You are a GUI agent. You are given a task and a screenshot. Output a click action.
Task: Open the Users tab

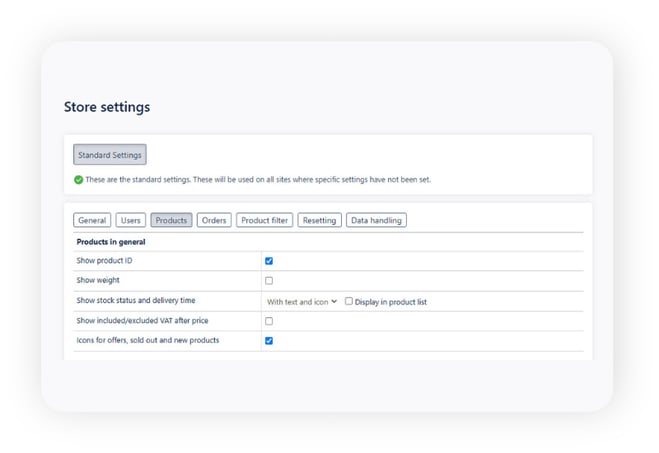pyautogui.click(x=130, y=220)
